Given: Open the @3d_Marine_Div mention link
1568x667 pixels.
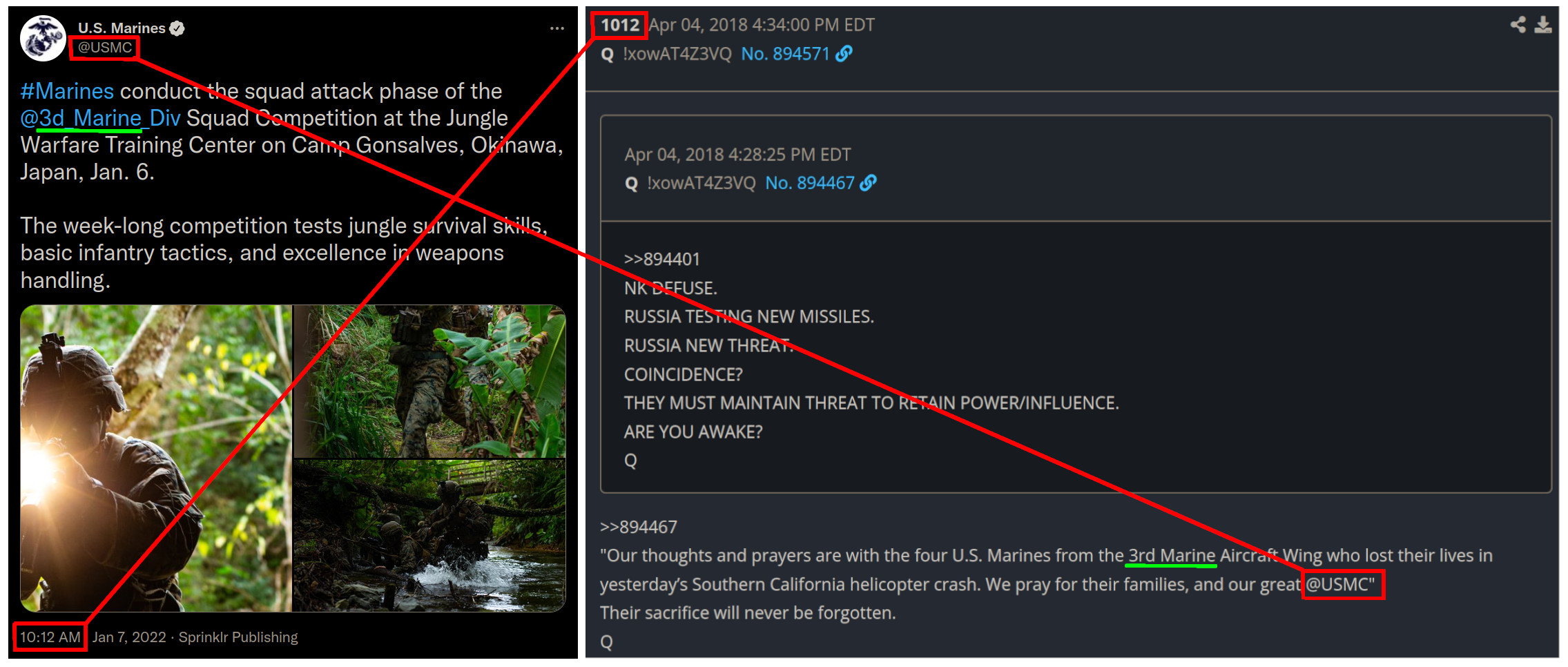Looking at the screenshot, I should (100, 118).
